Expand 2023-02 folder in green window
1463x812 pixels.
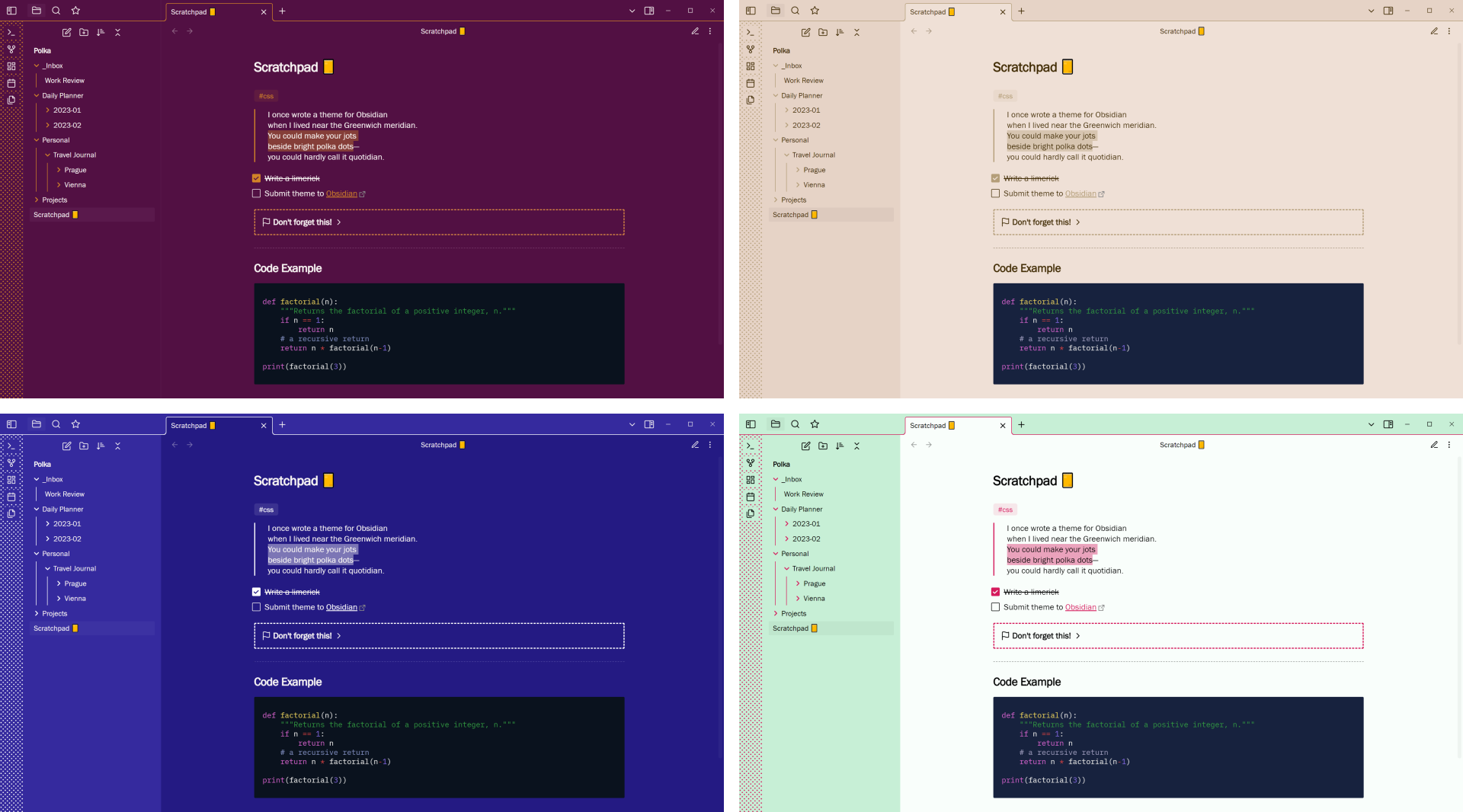[787, 539]
